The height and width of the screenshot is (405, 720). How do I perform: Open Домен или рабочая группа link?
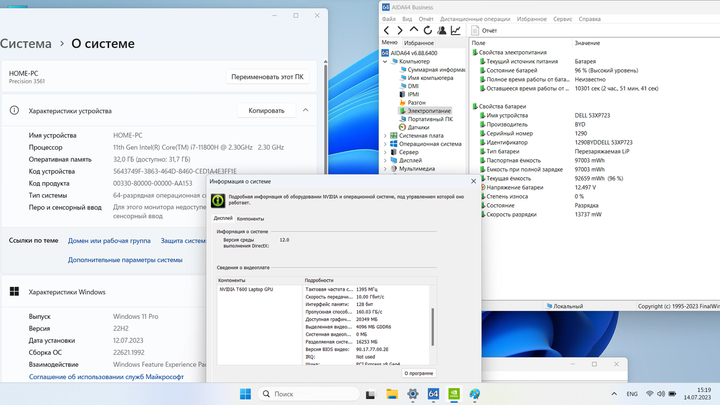coord(109,241)
